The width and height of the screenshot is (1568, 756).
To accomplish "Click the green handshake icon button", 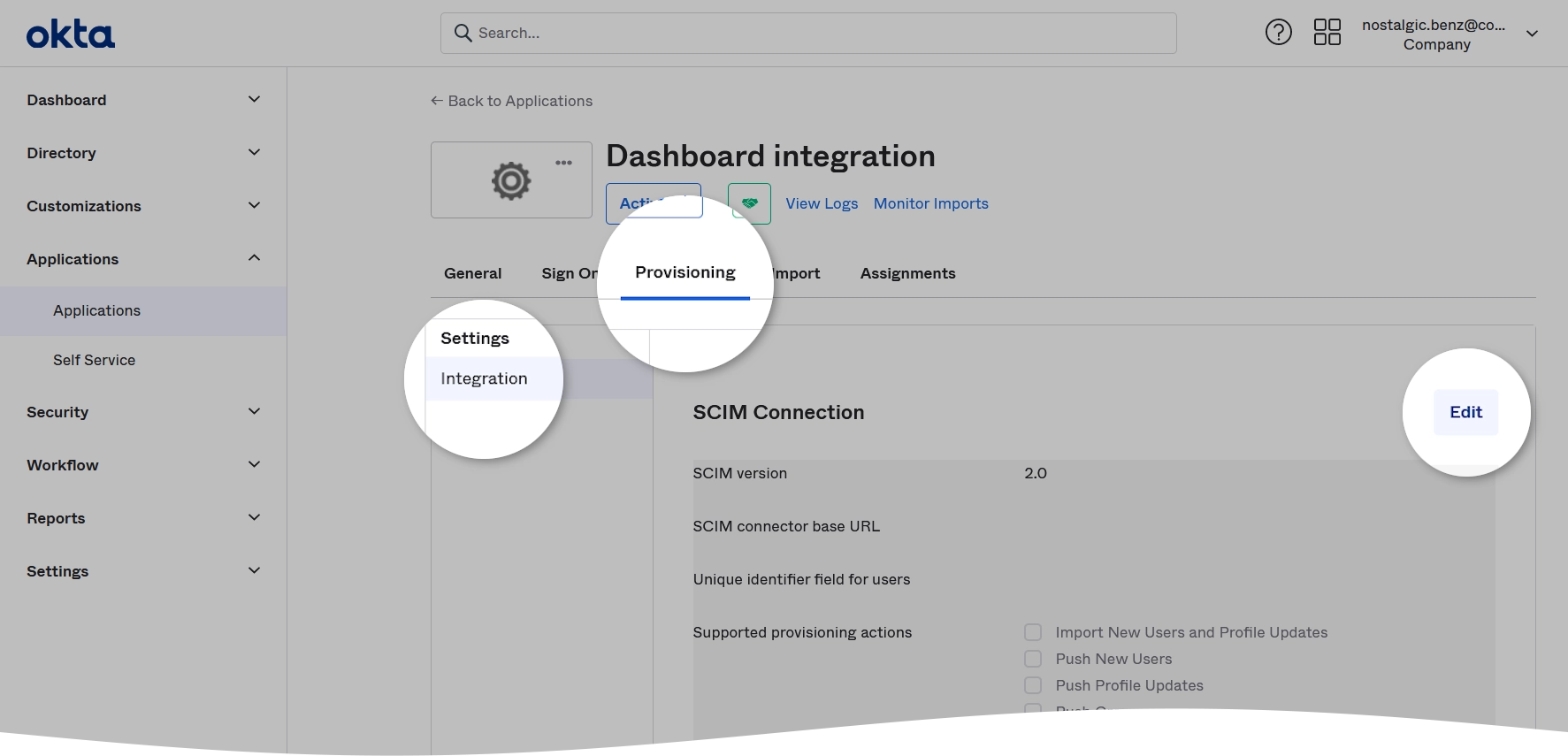I will point(749,203).
